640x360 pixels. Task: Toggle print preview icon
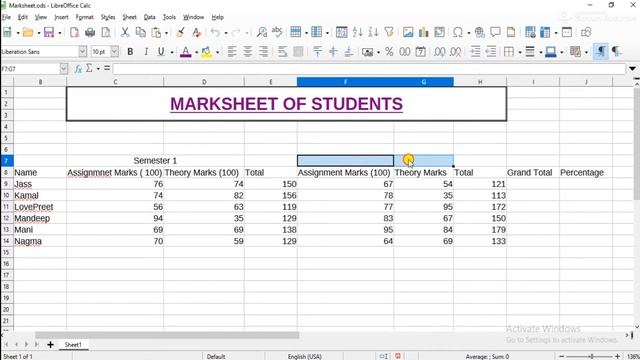(106, 32)
